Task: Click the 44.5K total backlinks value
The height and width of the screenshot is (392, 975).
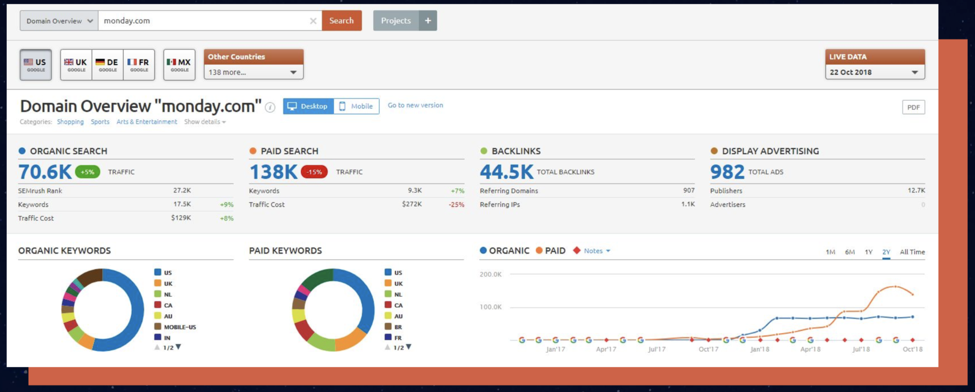Action: tap(507, 172)
